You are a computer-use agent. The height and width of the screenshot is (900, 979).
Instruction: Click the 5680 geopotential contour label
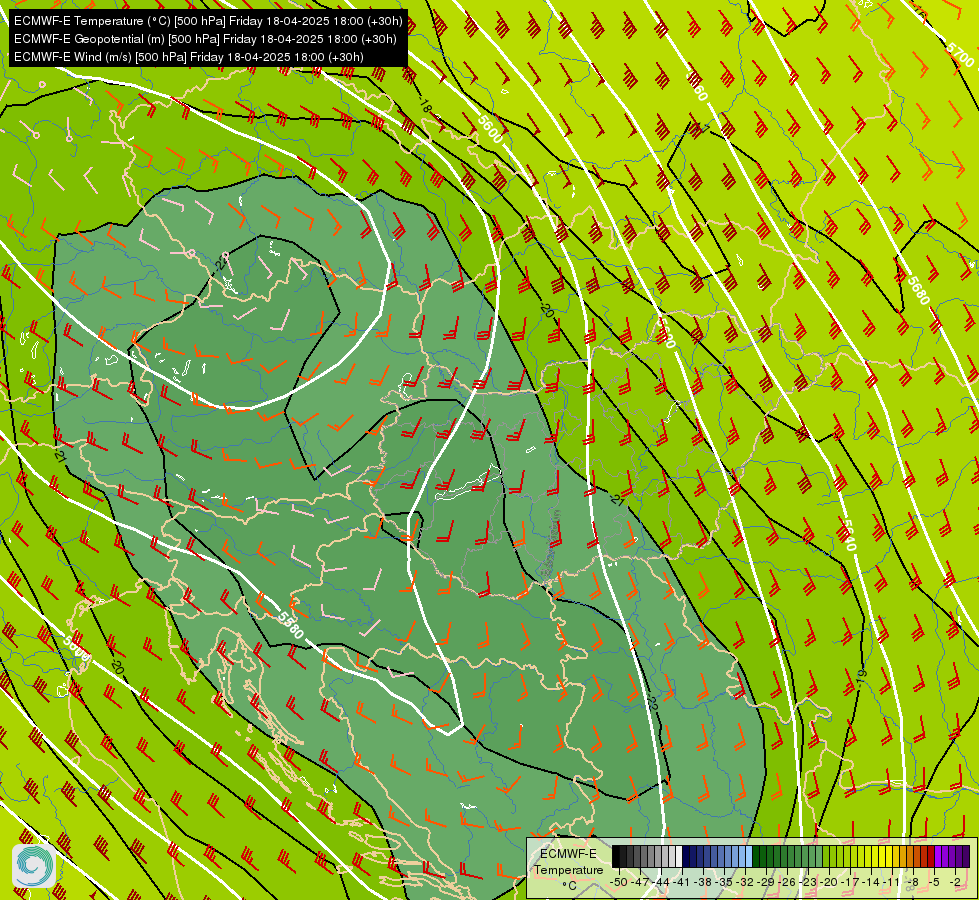[918, 290]
